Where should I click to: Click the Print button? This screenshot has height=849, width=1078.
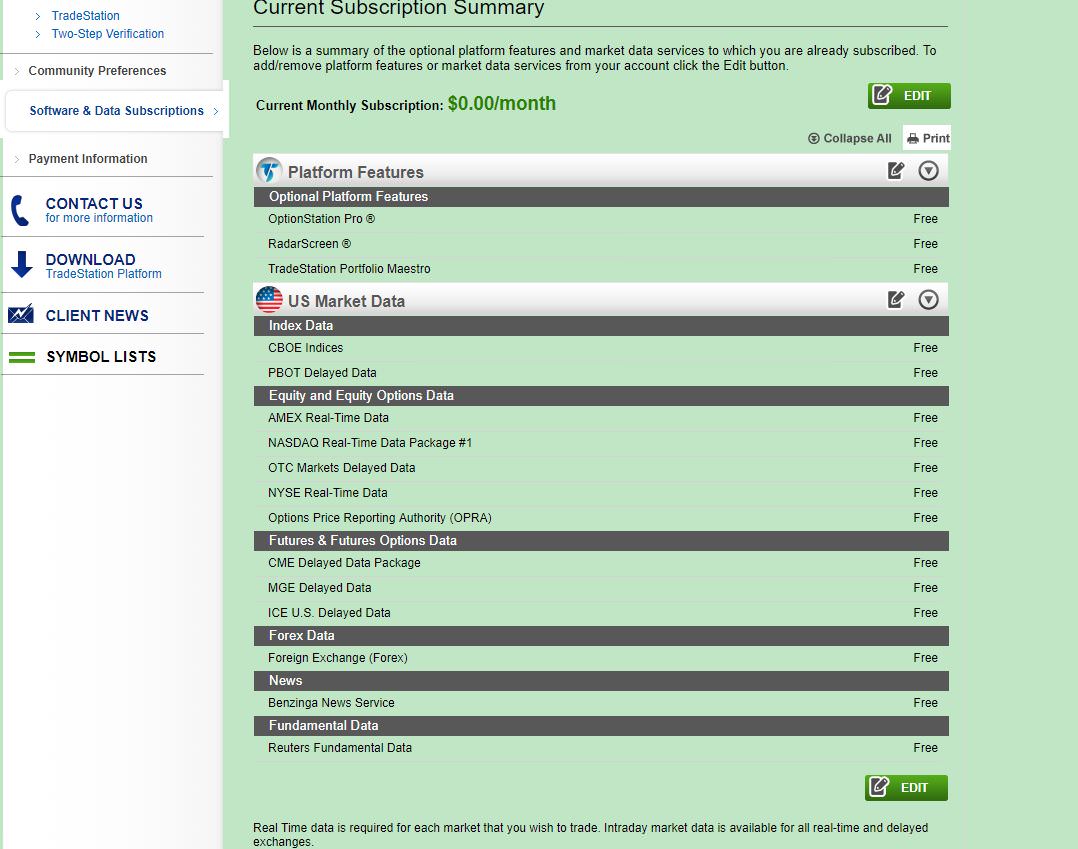click(x=927, y=138)
